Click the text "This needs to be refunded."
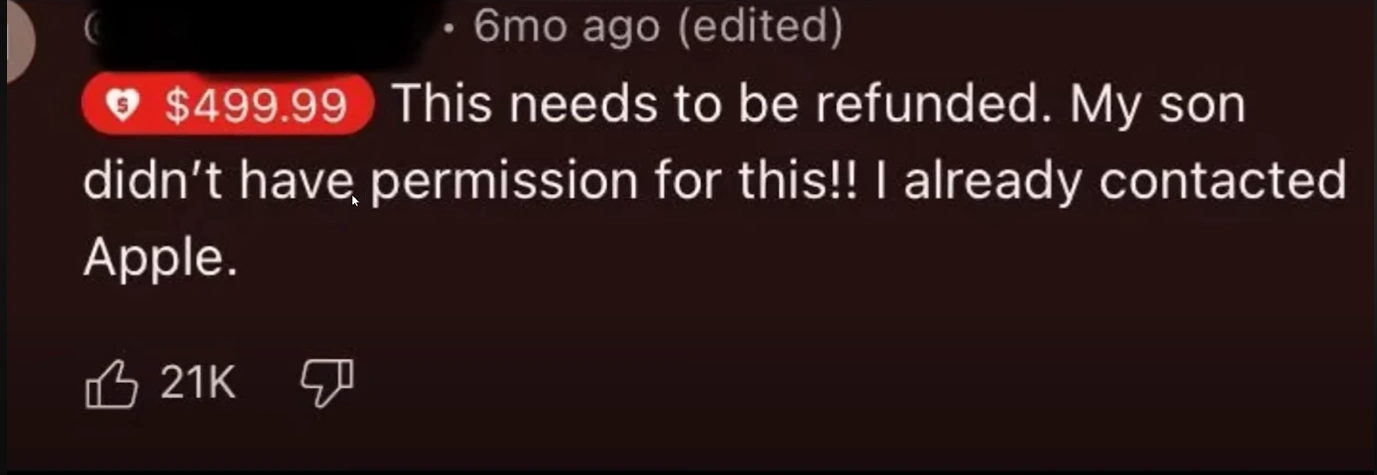 click(717, 104)
